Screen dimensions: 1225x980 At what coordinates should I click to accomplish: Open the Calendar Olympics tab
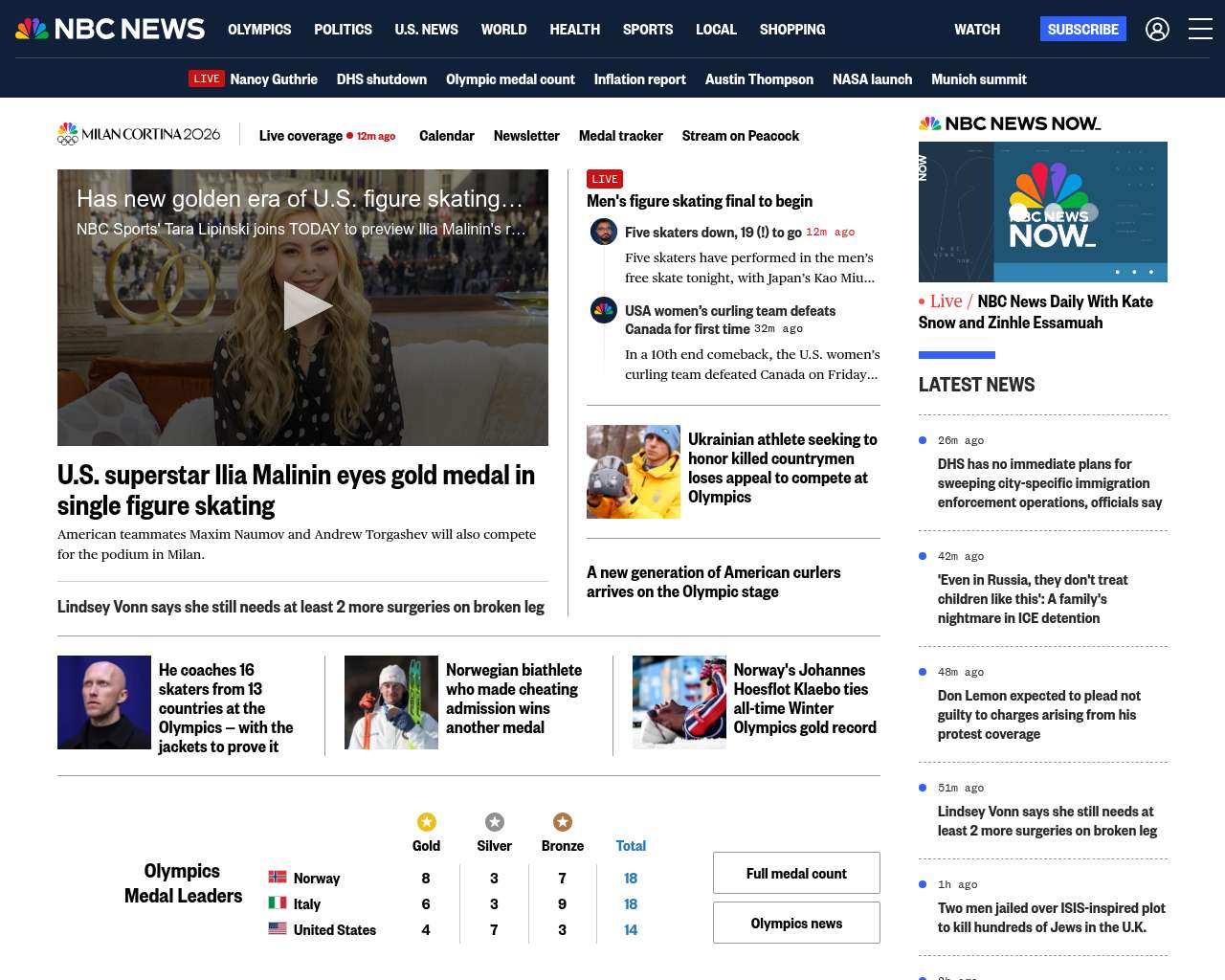click(447, 136)
